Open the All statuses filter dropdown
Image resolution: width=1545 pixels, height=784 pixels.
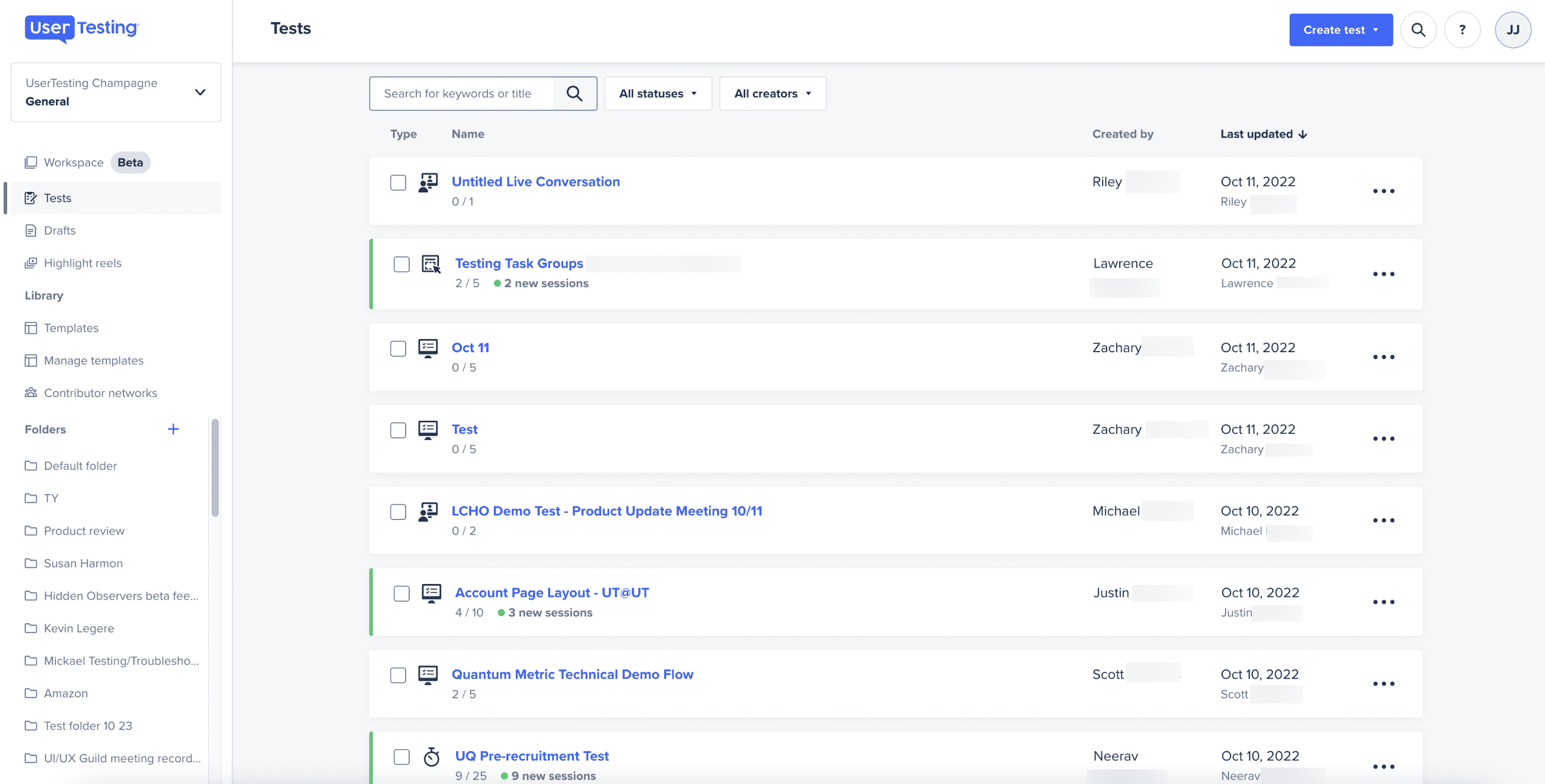658,94
